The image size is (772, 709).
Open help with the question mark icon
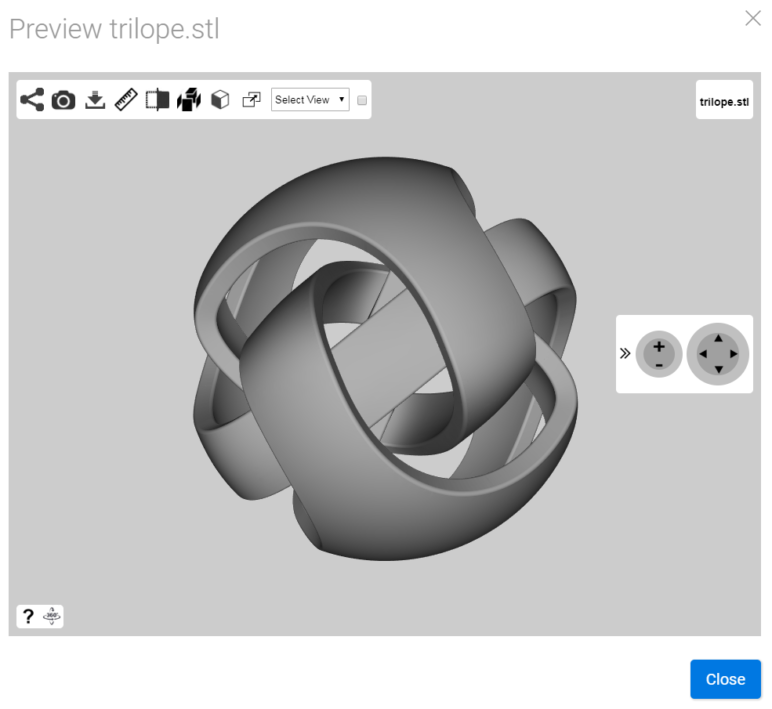29,616
